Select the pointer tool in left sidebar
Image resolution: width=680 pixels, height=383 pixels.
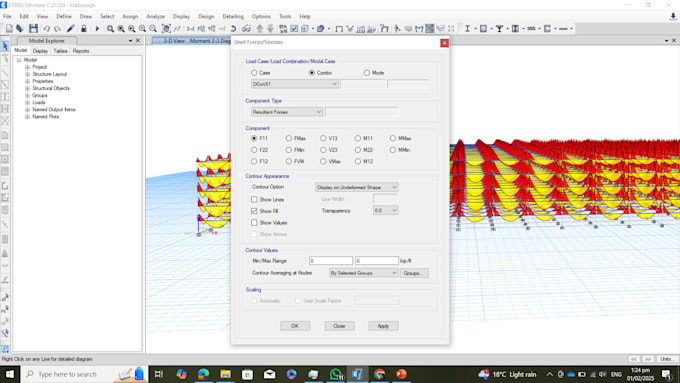pos(5,46)
